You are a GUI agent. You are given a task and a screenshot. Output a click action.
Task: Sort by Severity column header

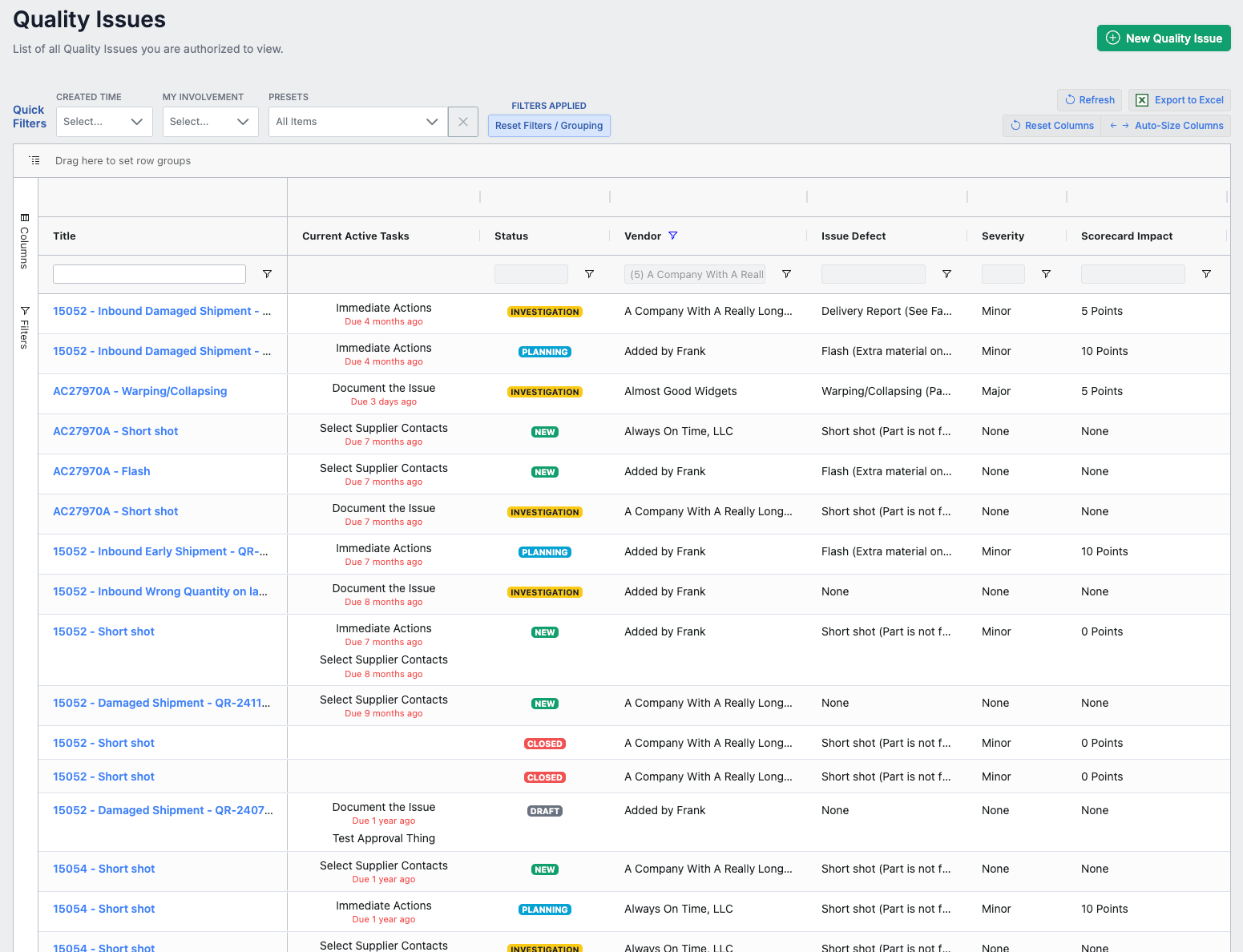point(1003,236)
